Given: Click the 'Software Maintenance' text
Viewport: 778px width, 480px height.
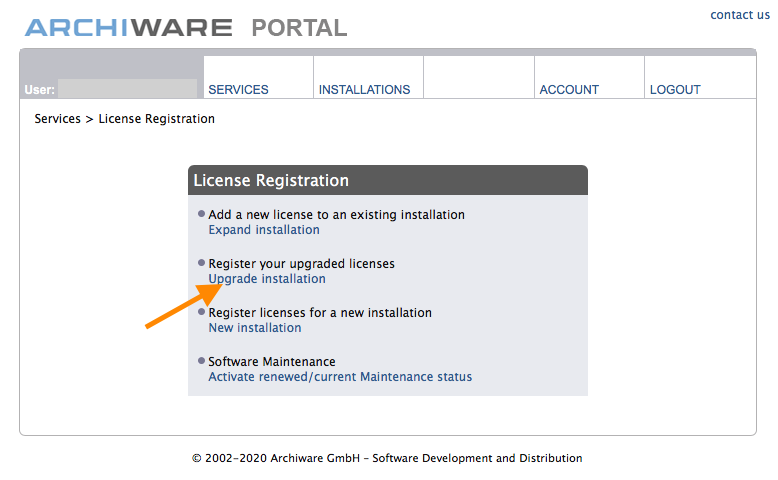Looking at the screenshot, I should [x=272, y=361].
